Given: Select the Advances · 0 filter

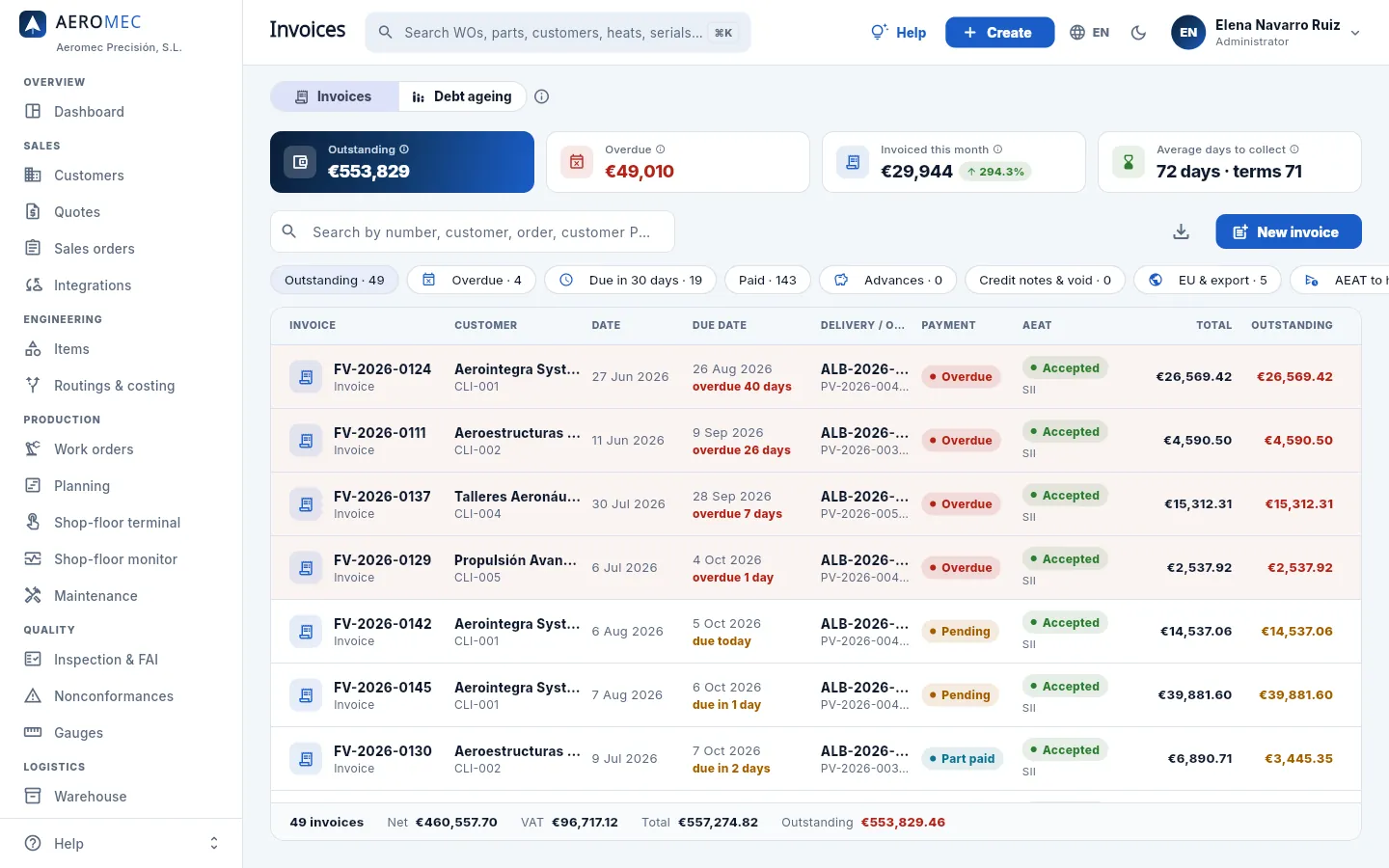Looking at the screenshot, I should pos(887,280).
